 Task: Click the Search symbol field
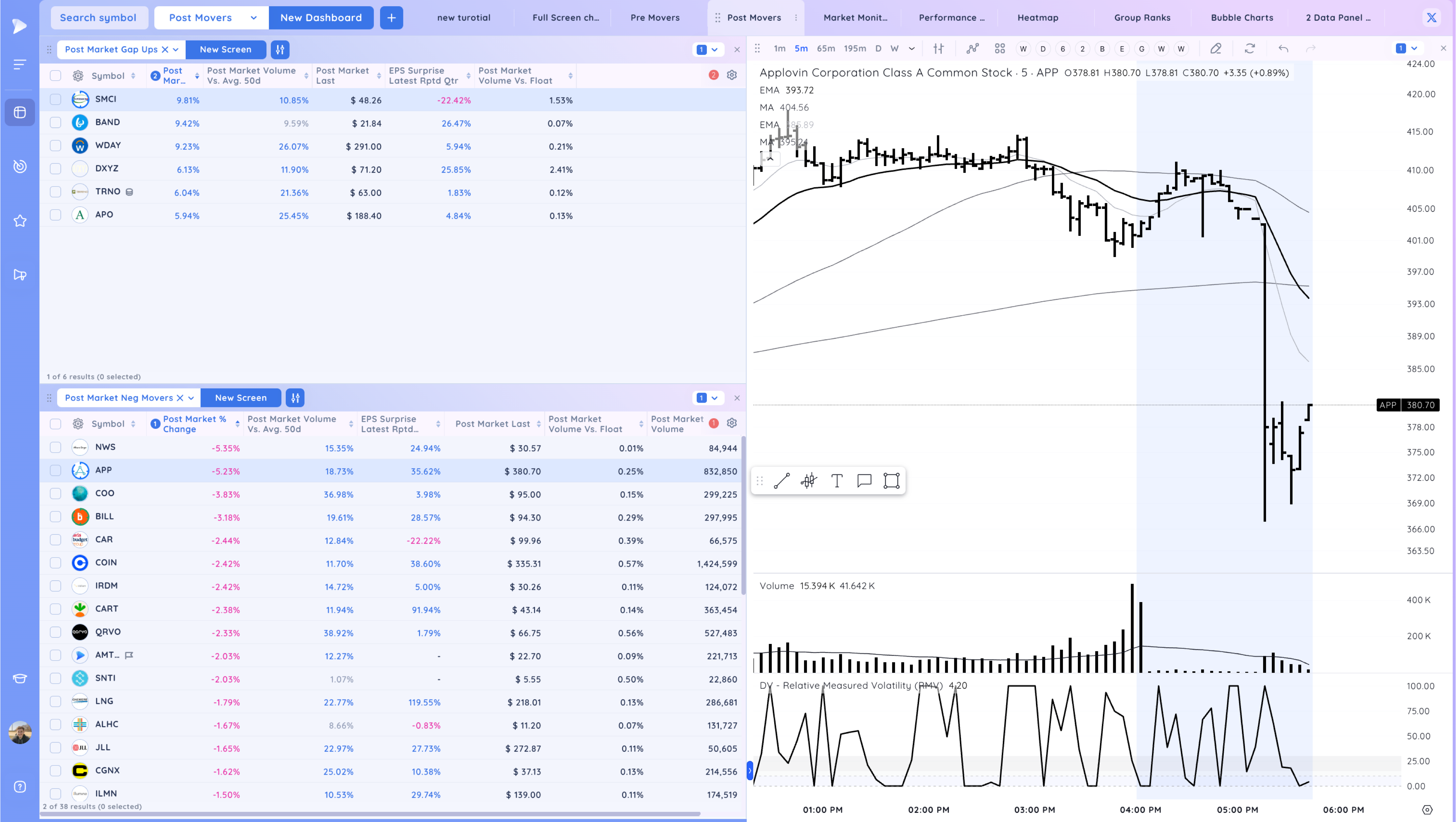click(99, 17)
